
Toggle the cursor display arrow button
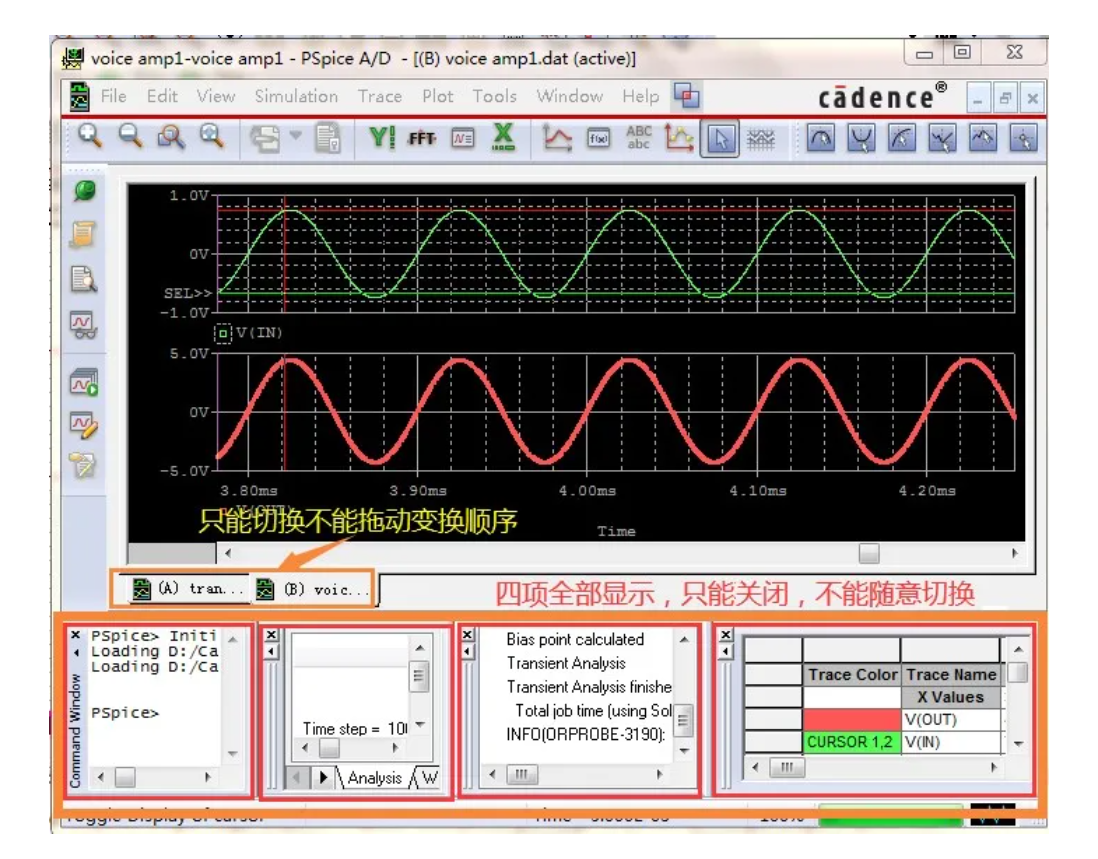720,139
